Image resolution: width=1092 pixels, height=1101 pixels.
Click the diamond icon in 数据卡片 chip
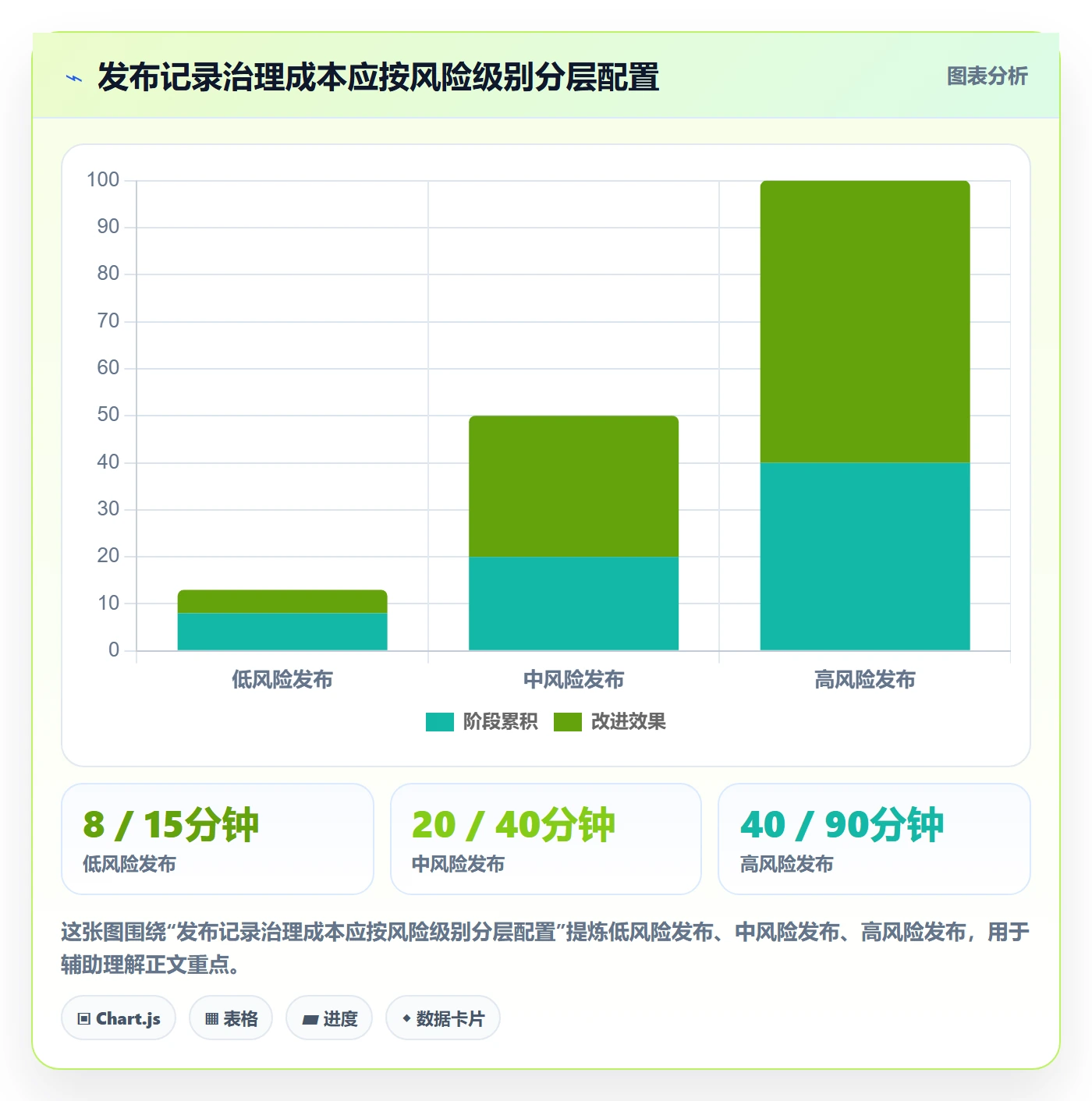coord(406,1018)
